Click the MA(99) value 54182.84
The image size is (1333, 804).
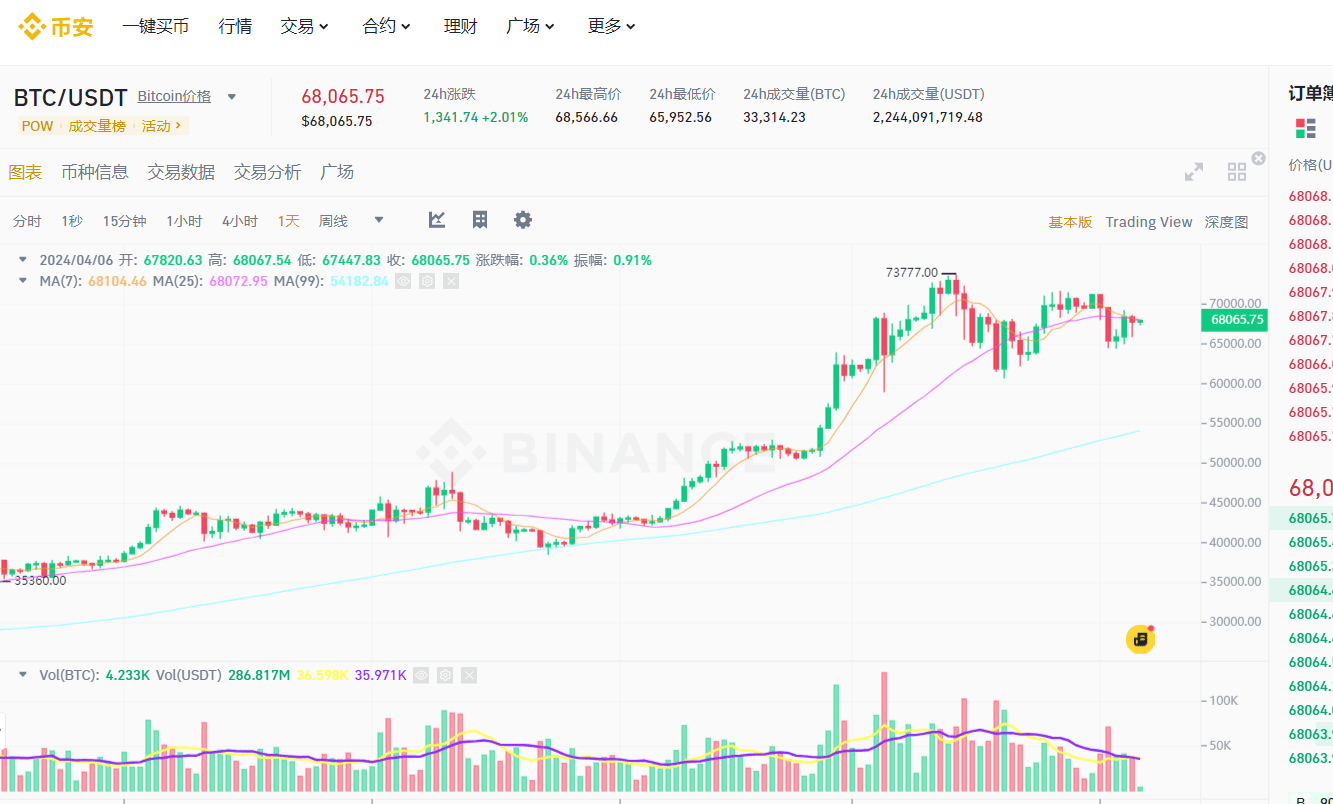pyautogui.click(x=359, y=281)
